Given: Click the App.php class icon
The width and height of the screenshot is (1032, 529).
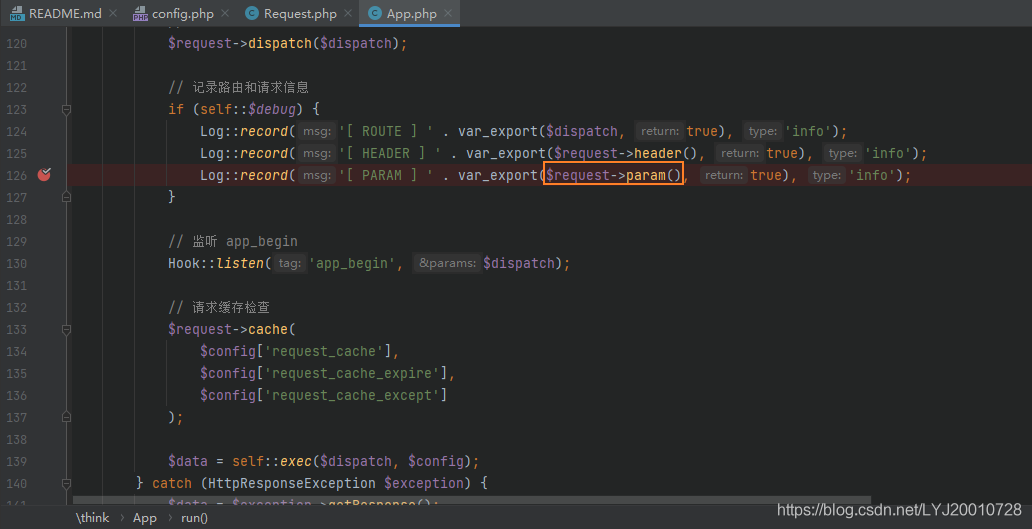Looking at the screenshot, I should pos(374,13).
